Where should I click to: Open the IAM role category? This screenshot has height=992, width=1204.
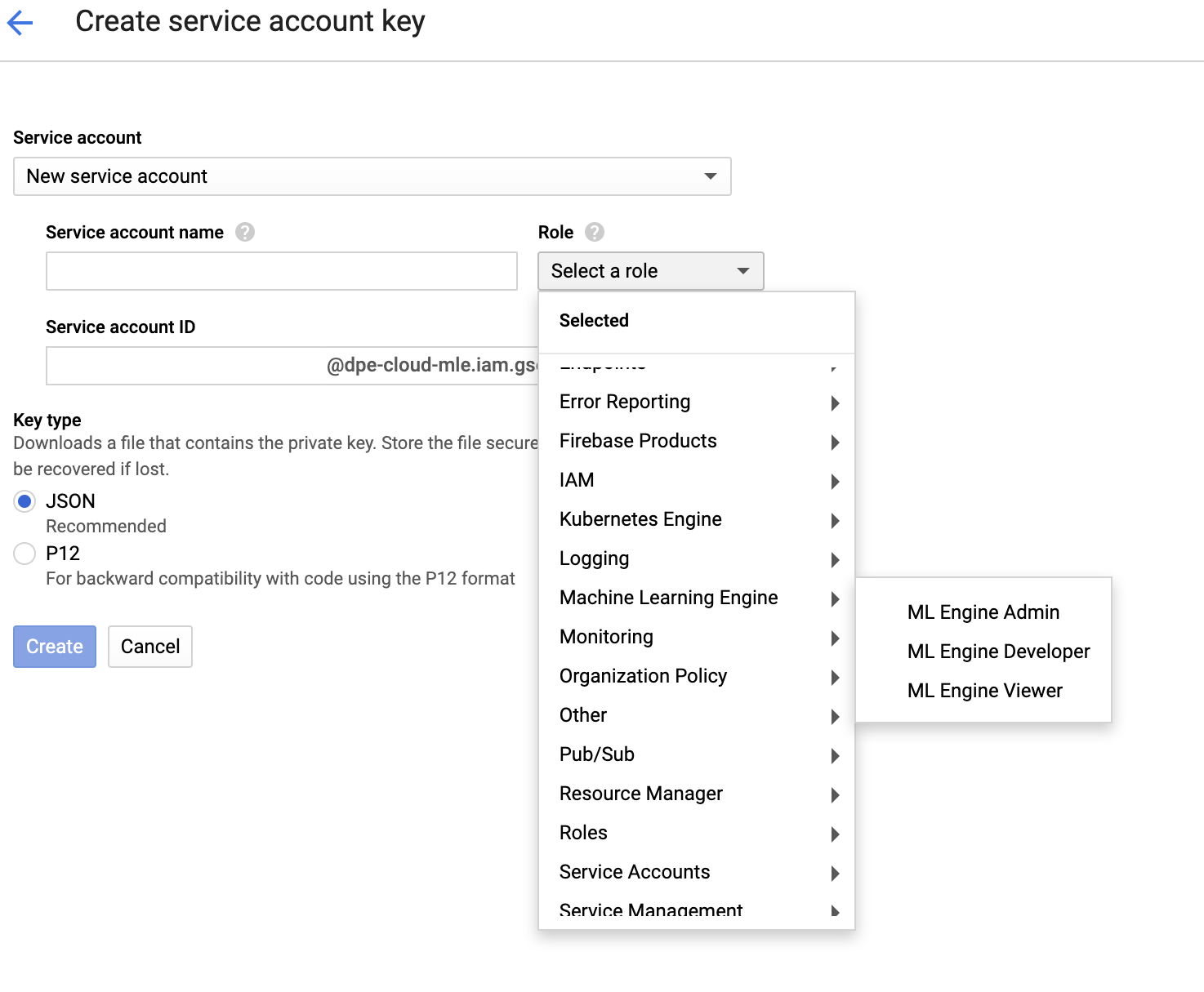pyautogui.click(x=577, y=480)
